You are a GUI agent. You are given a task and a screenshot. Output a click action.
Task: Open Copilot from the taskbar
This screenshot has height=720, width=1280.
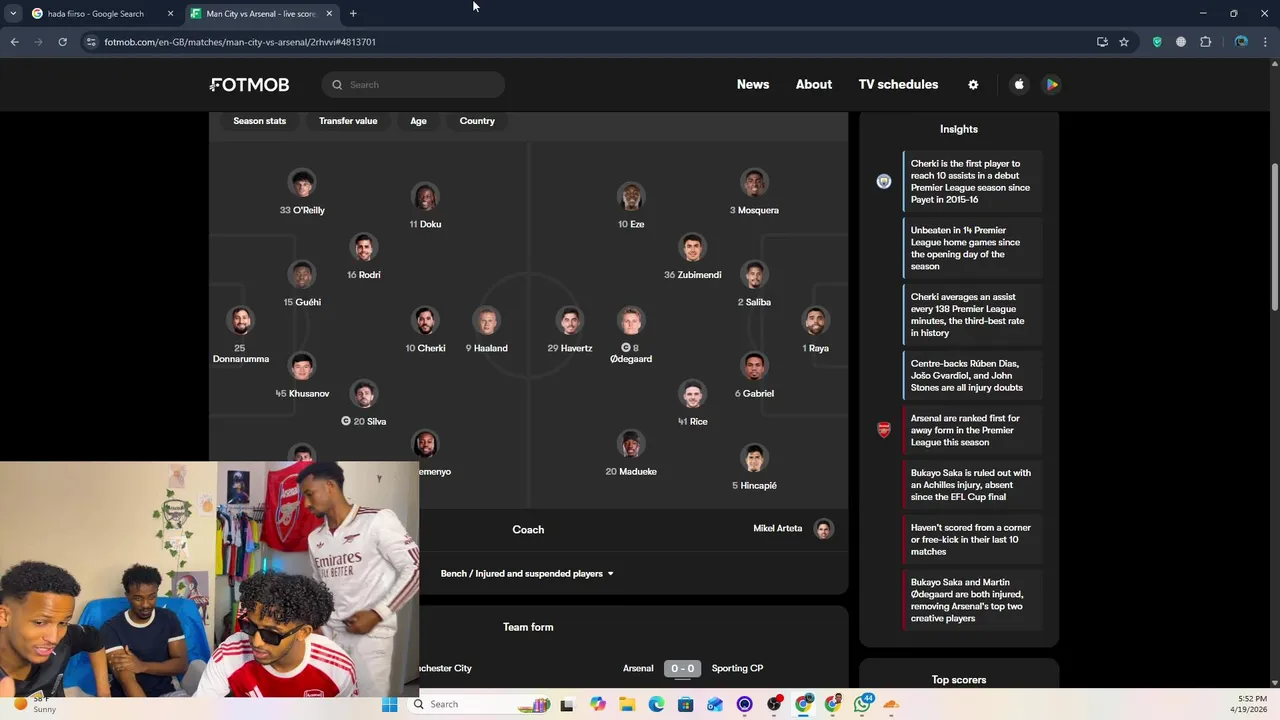coord(598,704)
